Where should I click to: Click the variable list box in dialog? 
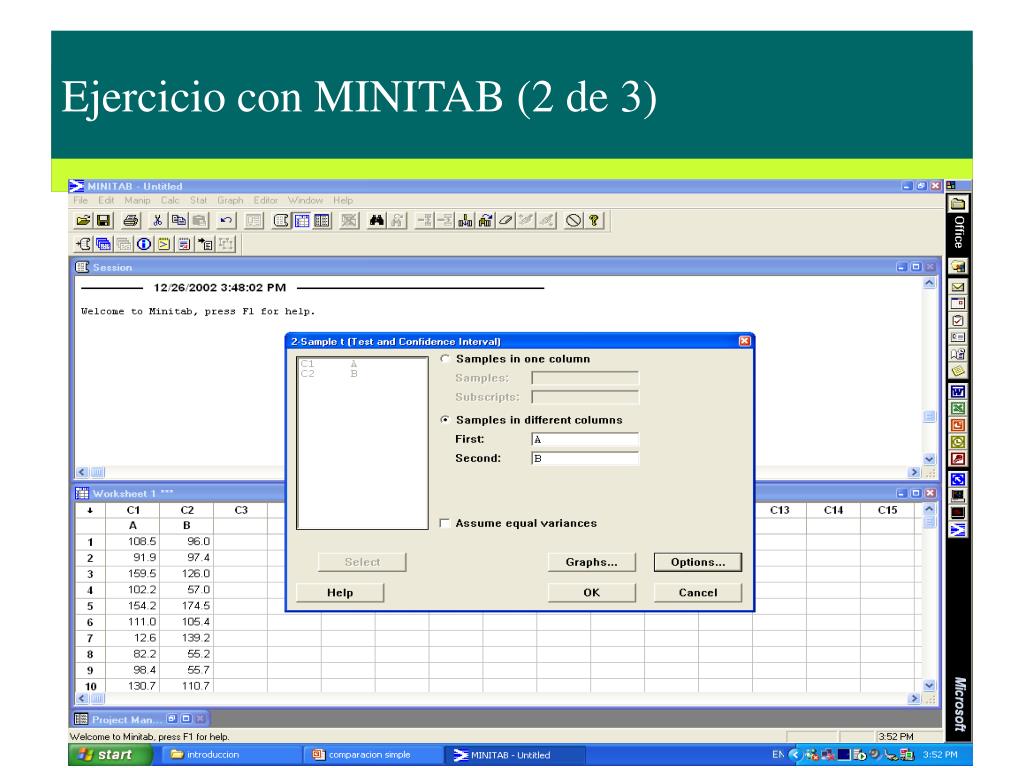tap(362, 443)
